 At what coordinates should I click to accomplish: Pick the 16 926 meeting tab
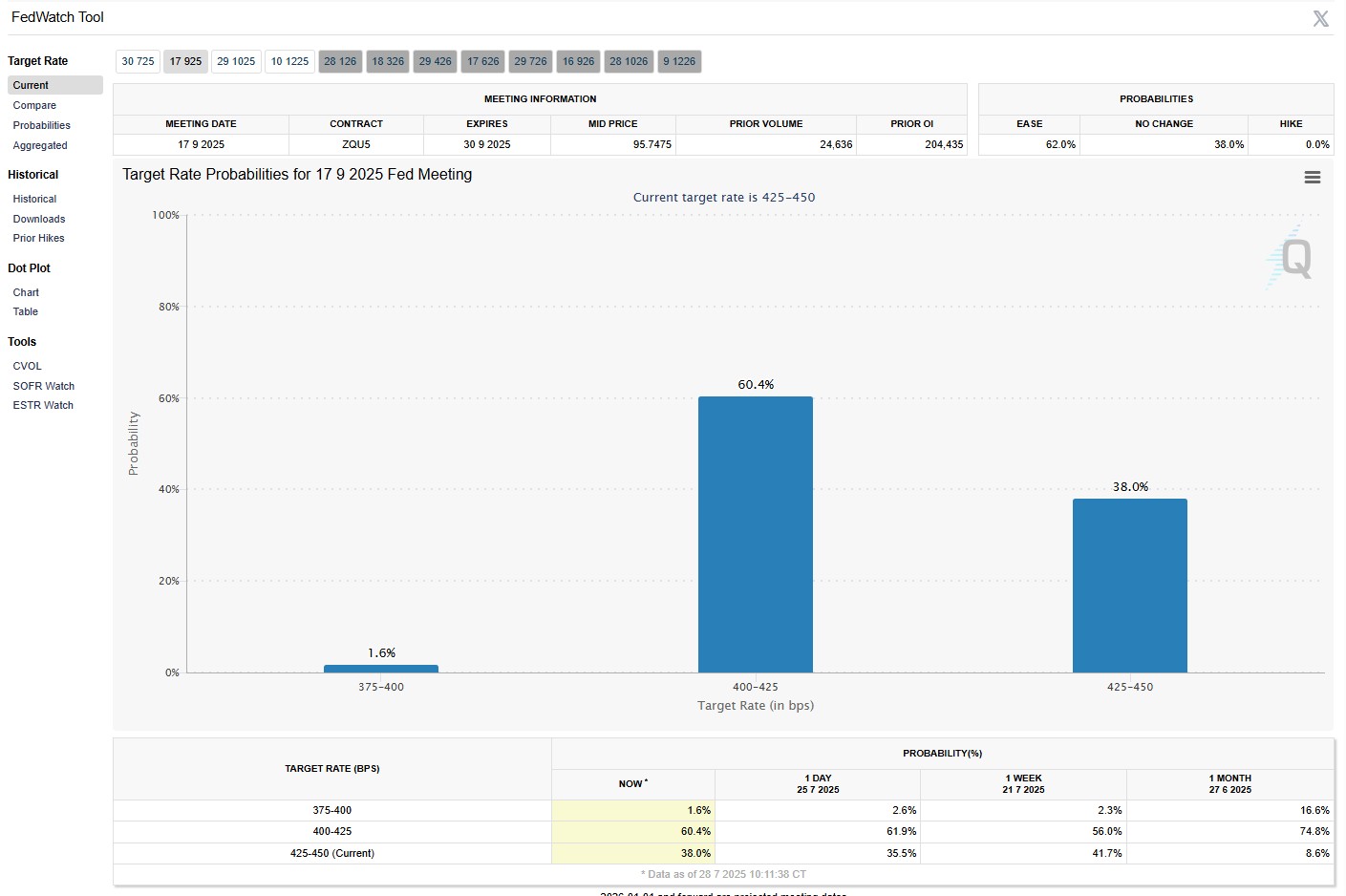pos(579,61)
